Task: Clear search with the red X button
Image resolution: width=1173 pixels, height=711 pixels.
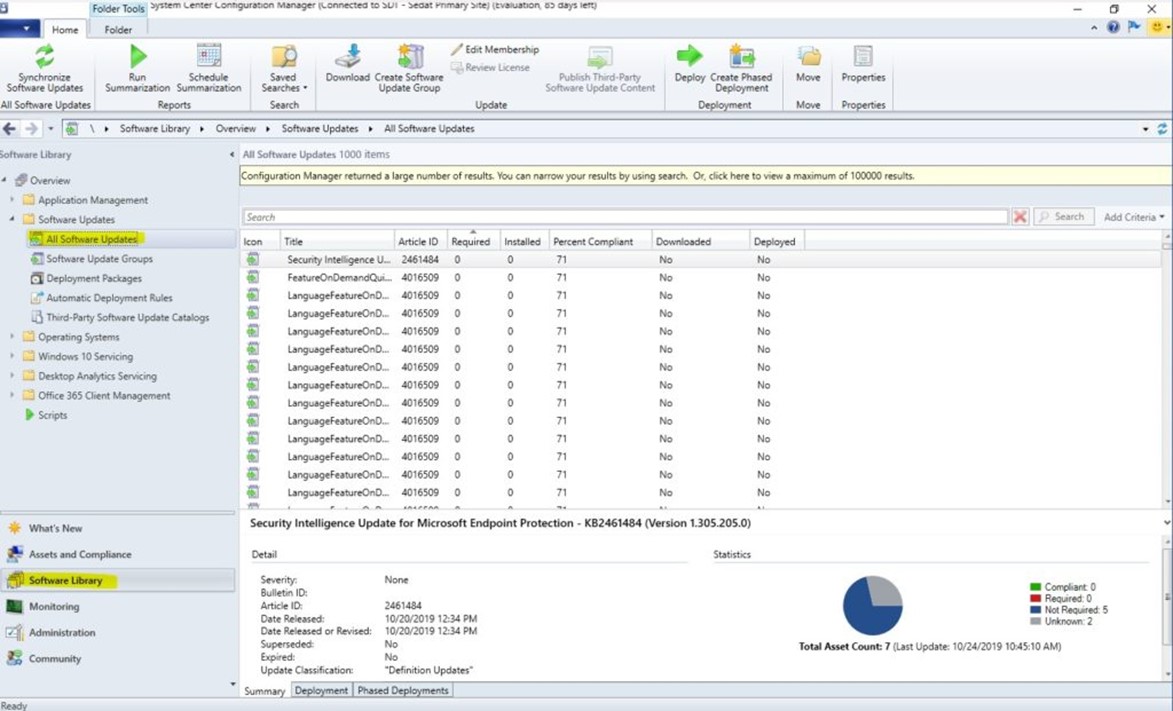Action: 1020,217
